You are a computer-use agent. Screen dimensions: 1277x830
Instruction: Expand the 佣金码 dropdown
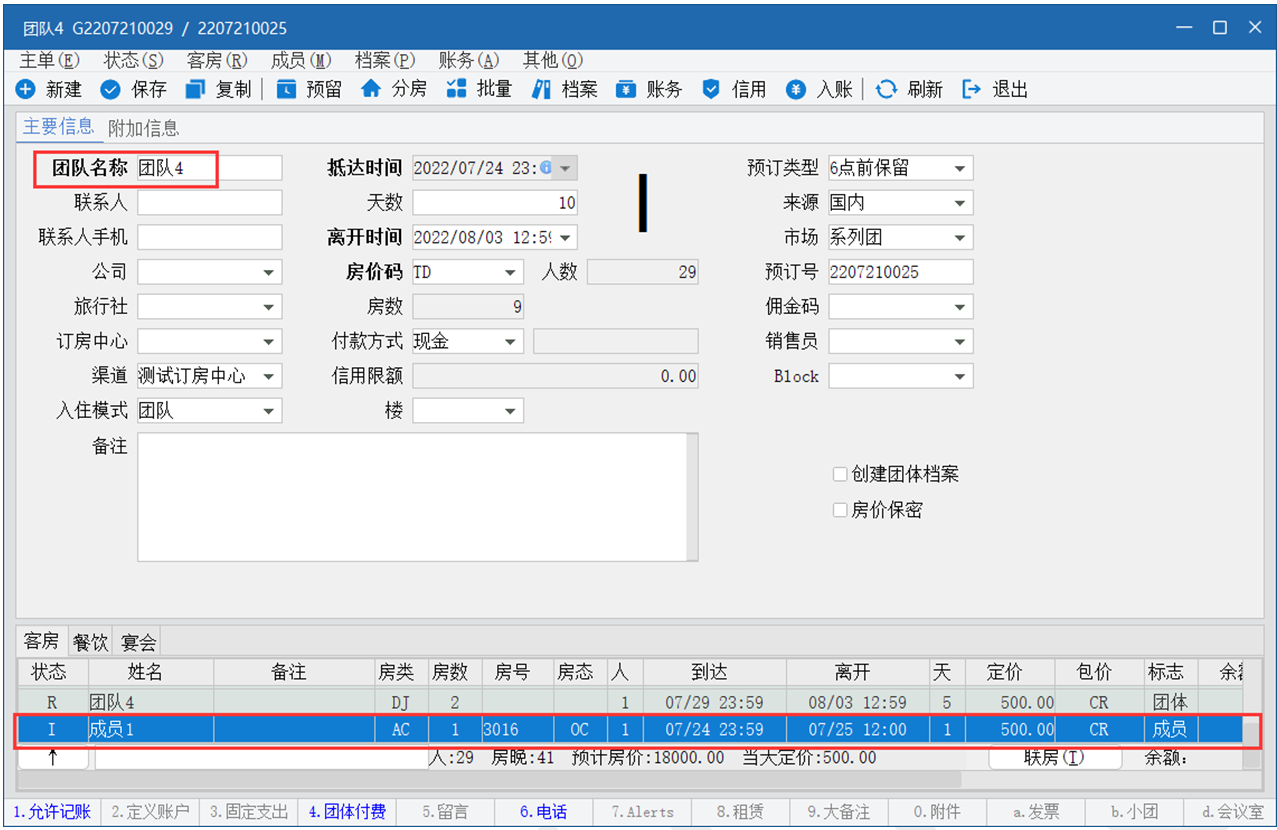click(x=960, y=307)
